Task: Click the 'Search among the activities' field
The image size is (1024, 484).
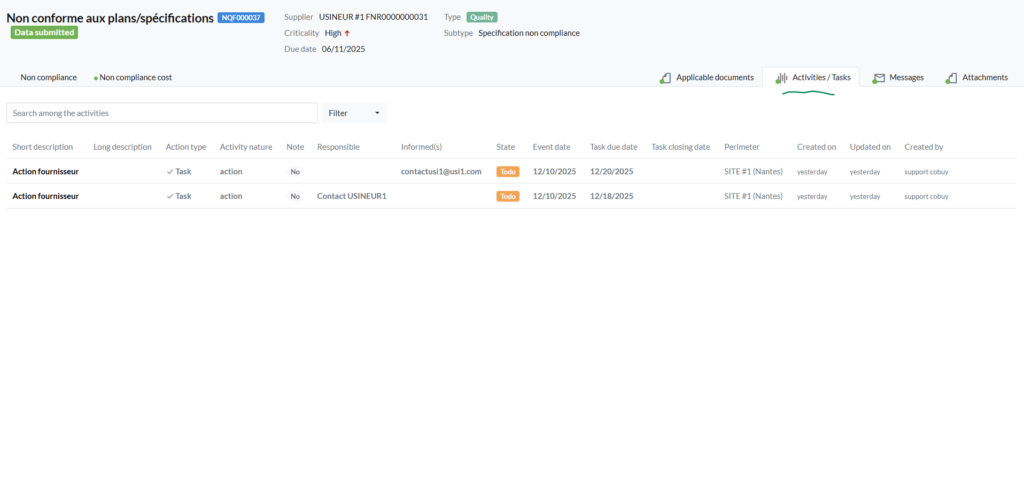Action: pos(162,113)
